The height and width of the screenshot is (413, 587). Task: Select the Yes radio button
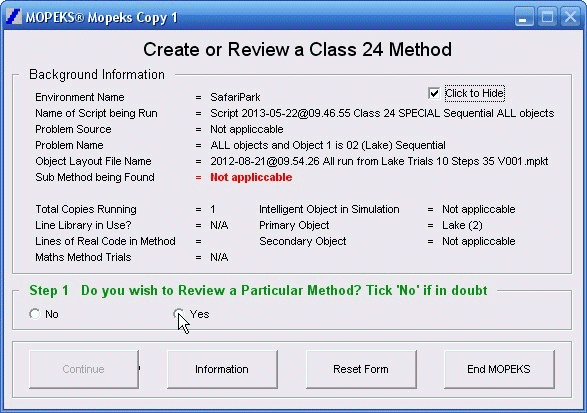click(x=178, y=314)
